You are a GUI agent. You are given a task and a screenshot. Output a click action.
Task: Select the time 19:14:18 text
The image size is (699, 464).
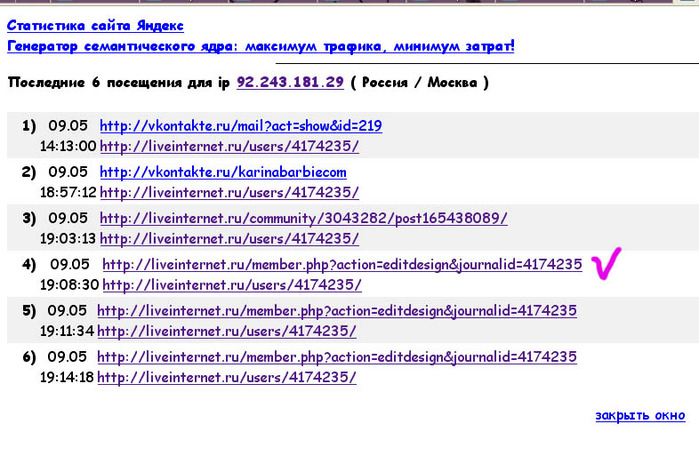point(67,378)
